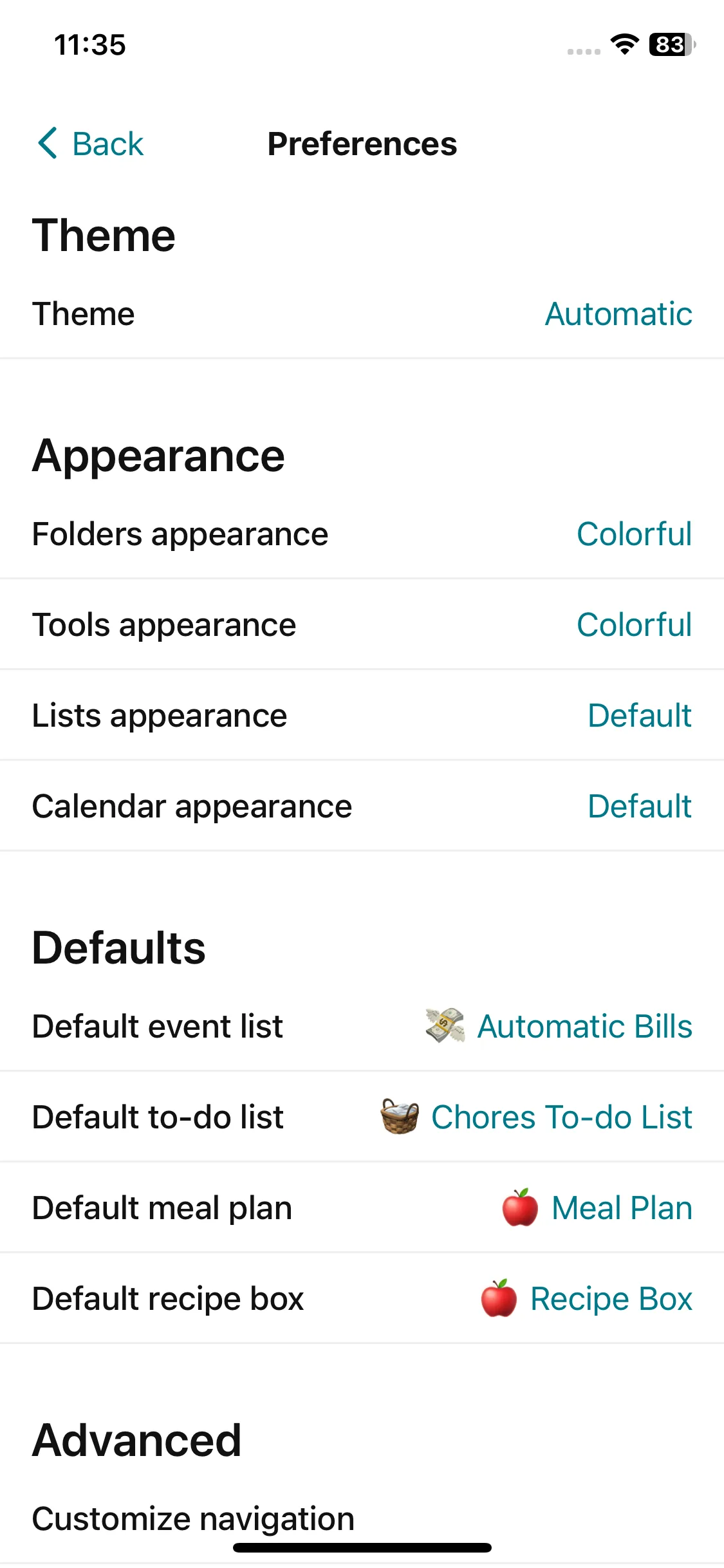724x1568 pixels.
Task: Tap the battery indicator showing 83
Action: [x=671, y=44]
